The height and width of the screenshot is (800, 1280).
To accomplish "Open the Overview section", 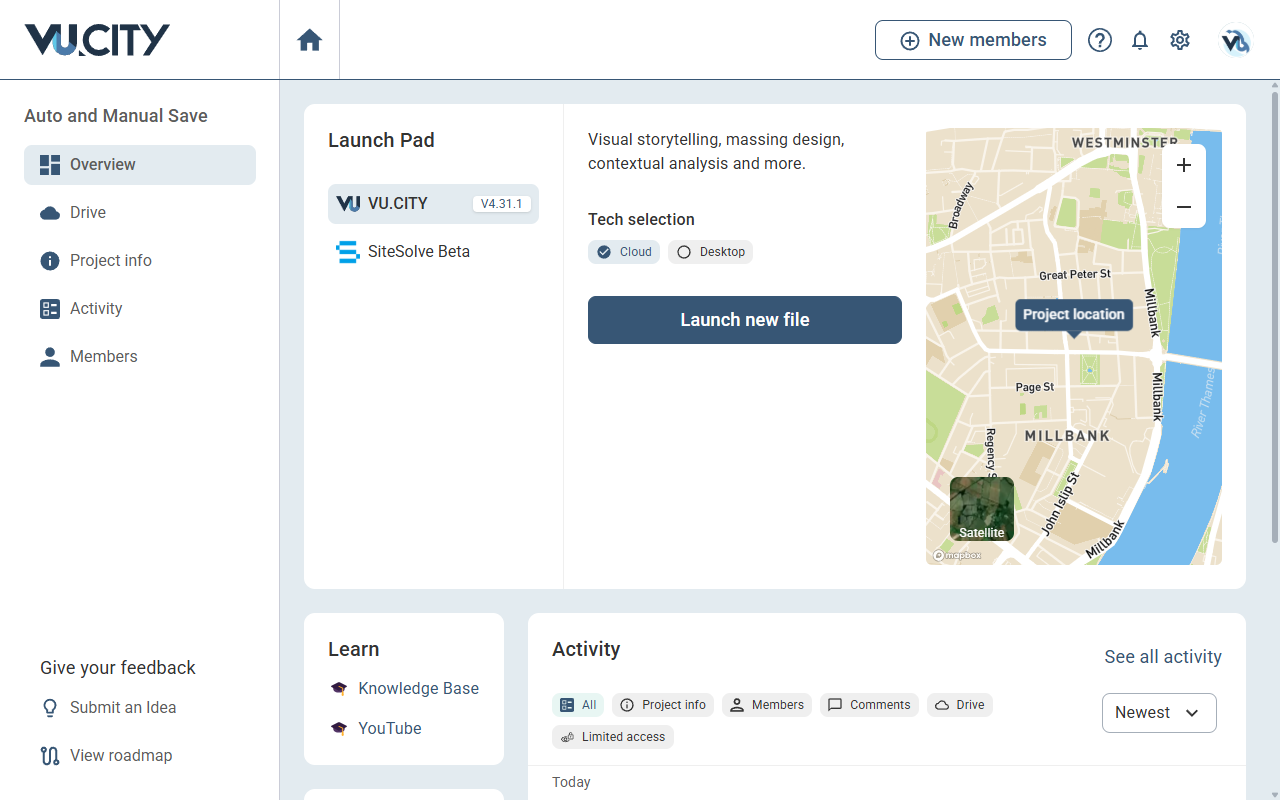I will pos(140,165).
